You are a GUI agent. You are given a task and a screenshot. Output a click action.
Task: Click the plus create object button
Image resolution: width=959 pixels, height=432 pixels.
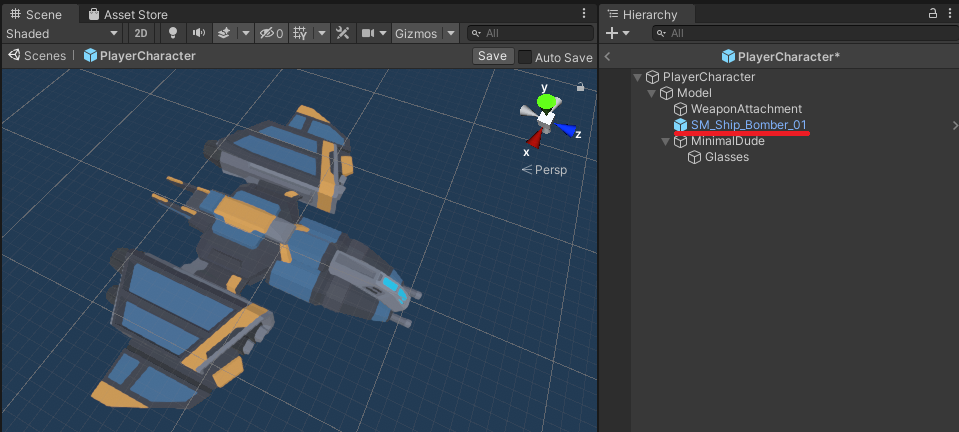(x=612, y=33)
